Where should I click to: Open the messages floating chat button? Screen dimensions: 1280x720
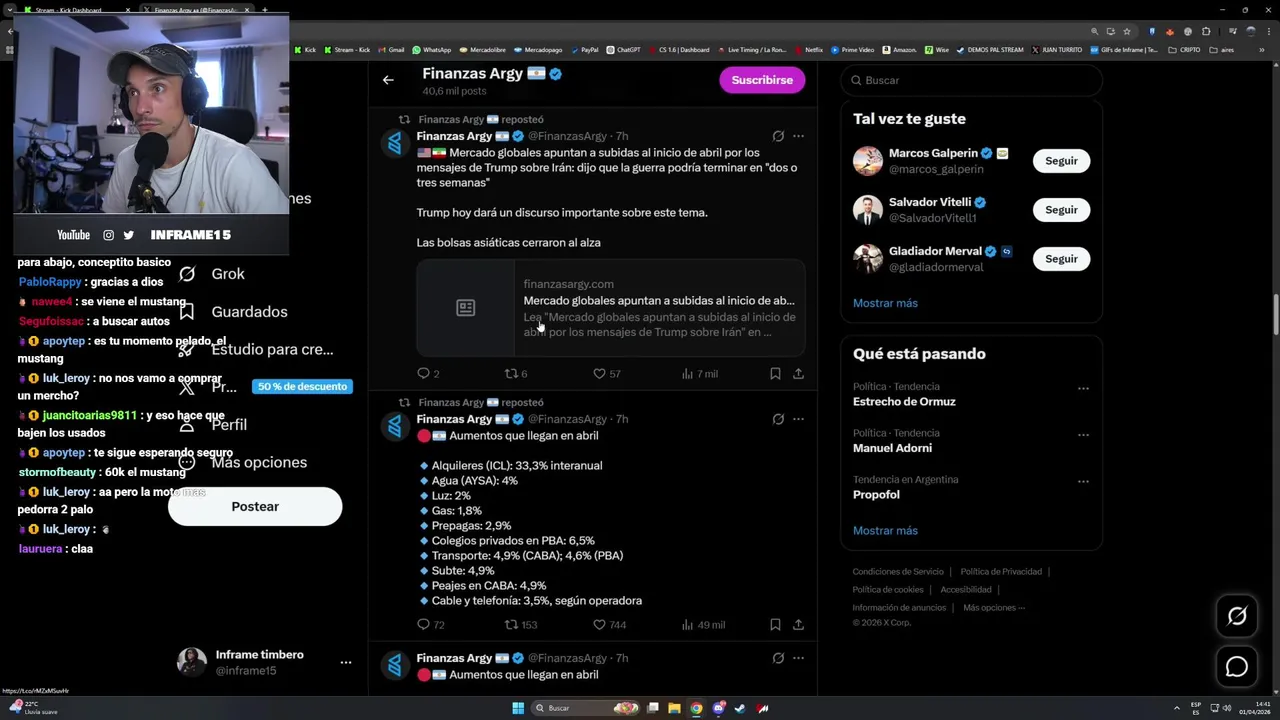pyautogui.click(x=1237, y=666)
